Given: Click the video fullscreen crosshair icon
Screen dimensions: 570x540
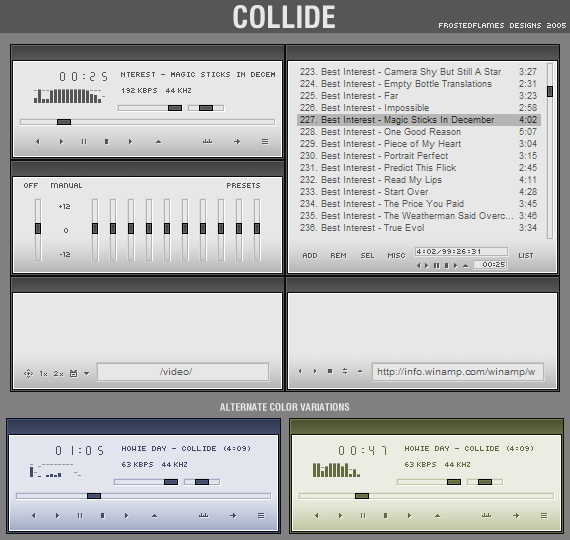Looking at the screenshot, I should [x=28, y=373].
